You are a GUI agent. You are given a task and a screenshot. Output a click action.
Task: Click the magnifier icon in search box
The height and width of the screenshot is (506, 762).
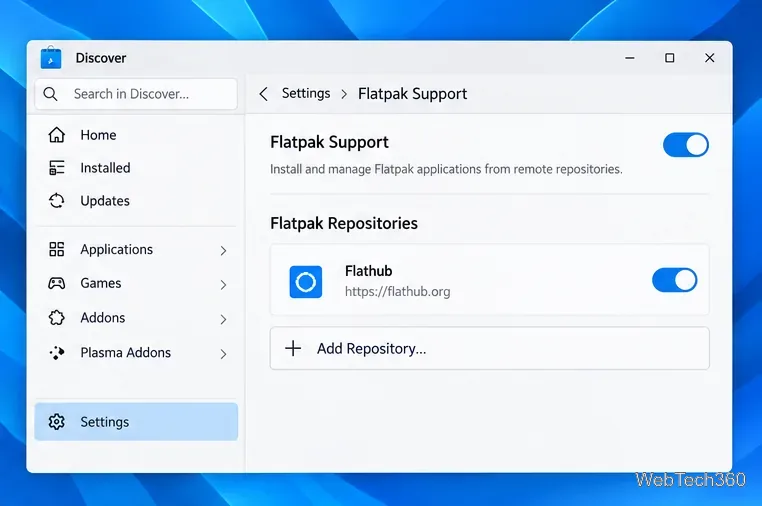pos(51,94)
